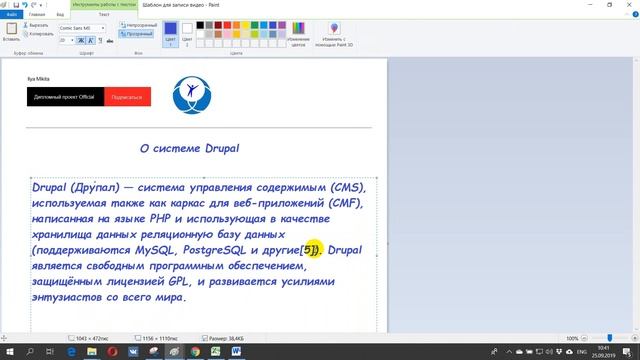Open the Edit colors (Изменение цветов) dialog
This screenshot has width=640, height=360.
[298, 34]
